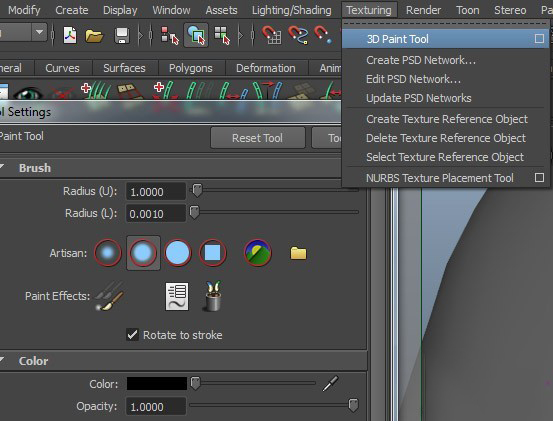Choose the square Artisan brush profile
Viewport: 553px width, 421px height.
[212, 252]
